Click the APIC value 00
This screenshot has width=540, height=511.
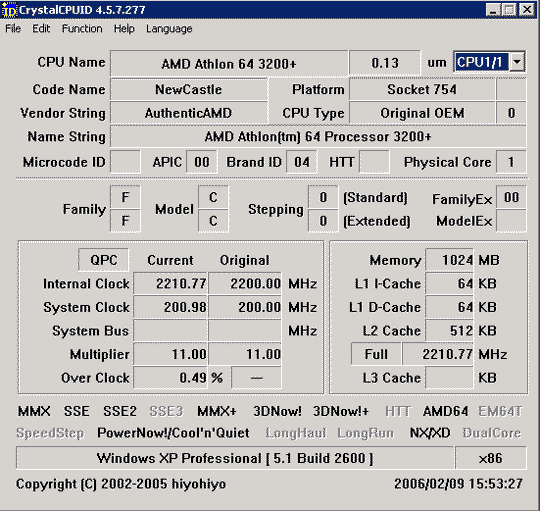coord(202,162)
